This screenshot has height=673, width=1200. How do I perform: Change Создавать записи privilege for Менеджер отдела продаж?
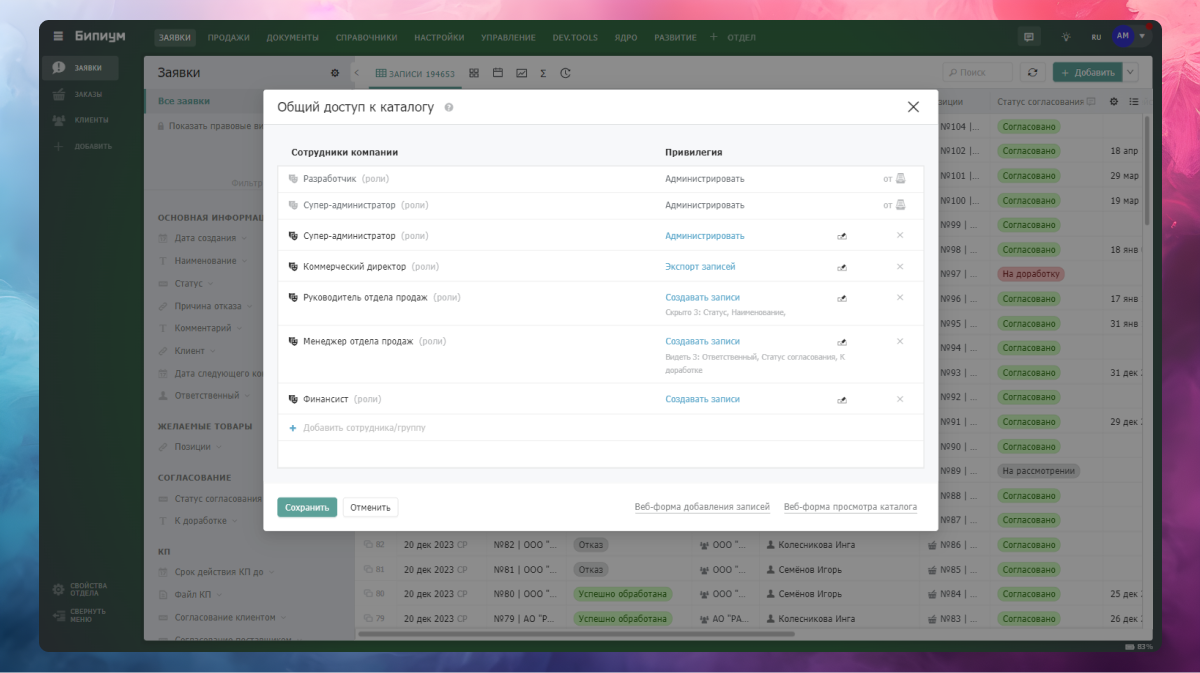[703, 341]
